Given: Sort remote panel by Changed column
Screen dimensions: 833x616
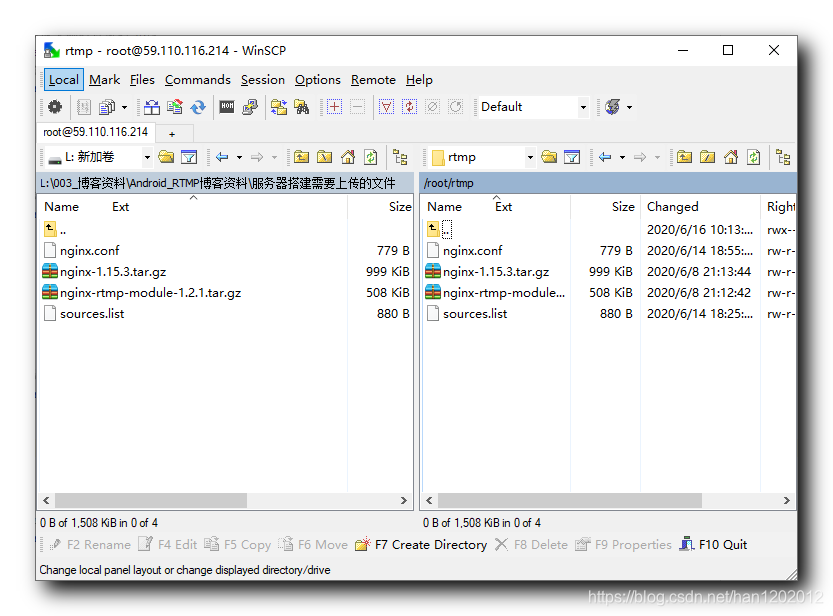Looking at the screenshot, I should [x=700, y=207].
